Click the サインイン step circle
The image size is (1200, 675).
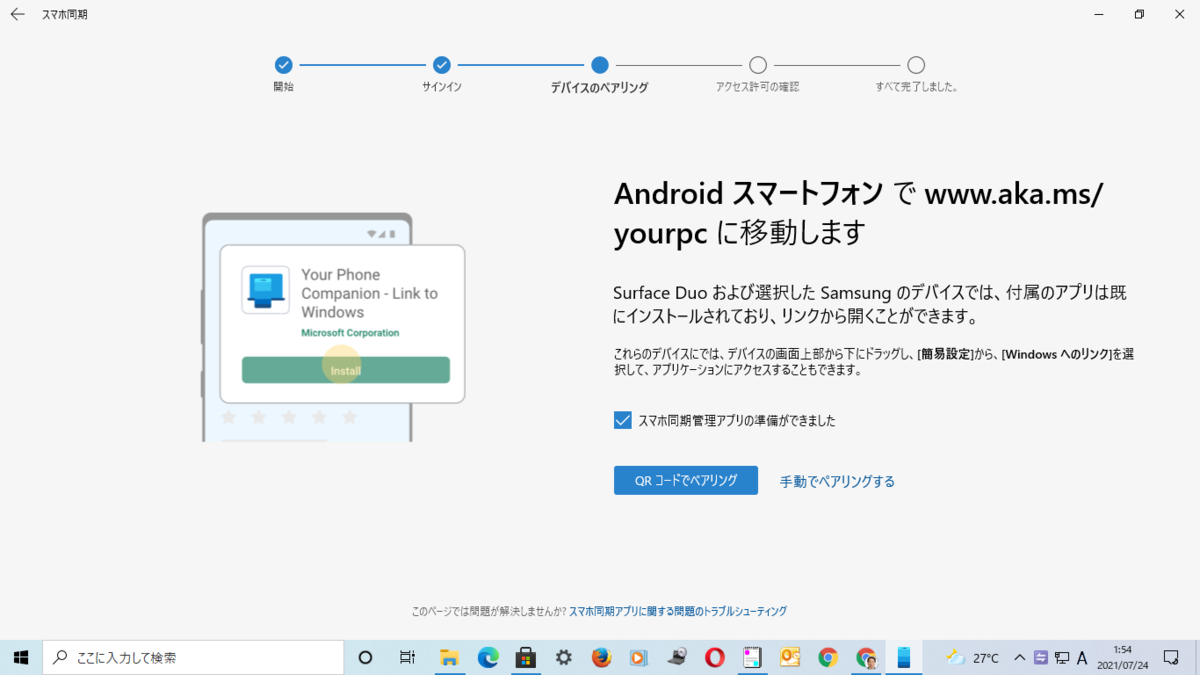[x=442, y=65]
